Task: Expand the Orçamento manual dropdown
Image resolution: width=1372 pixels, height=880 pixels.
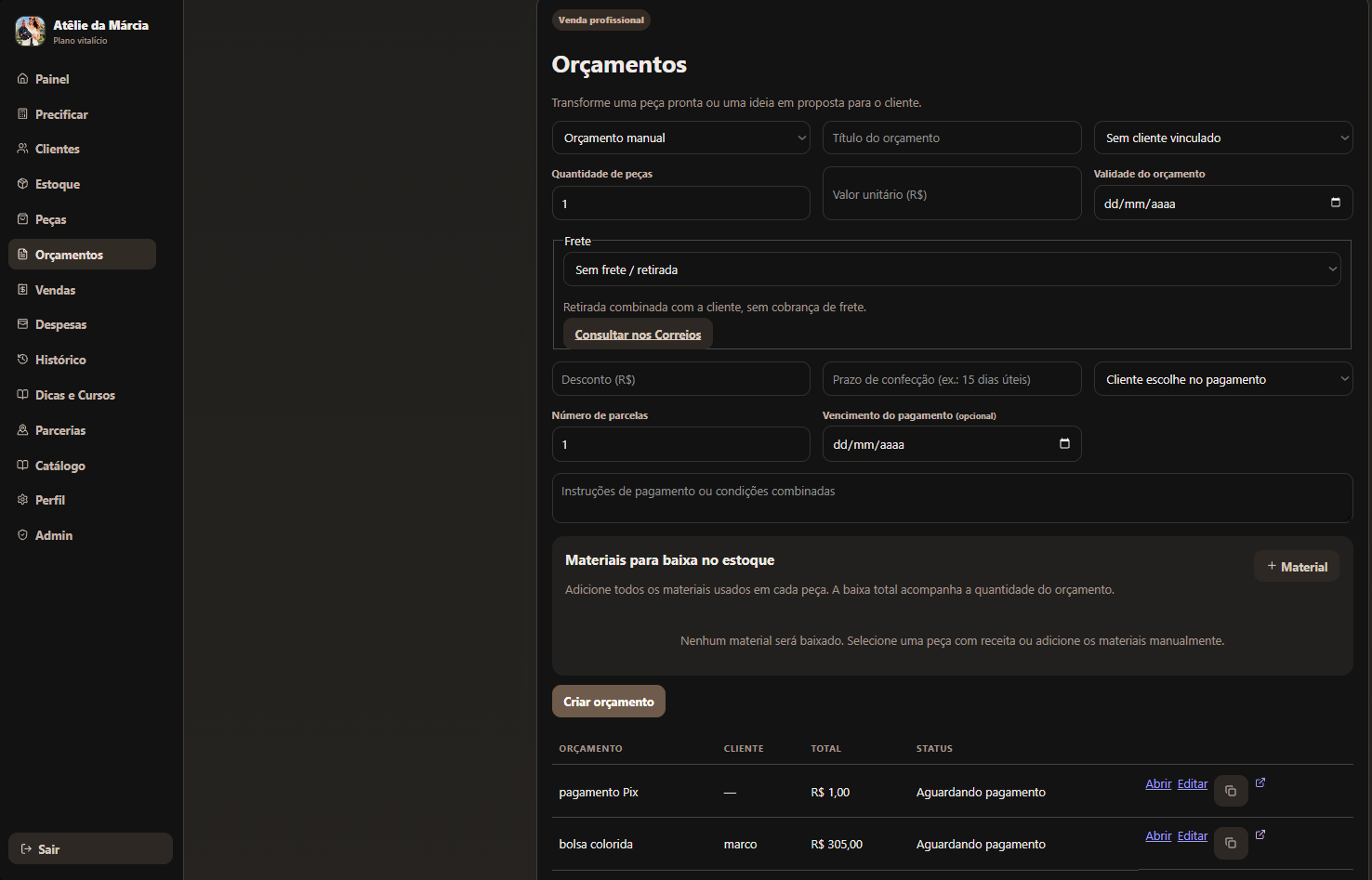Action: click(x=681, y=138)
